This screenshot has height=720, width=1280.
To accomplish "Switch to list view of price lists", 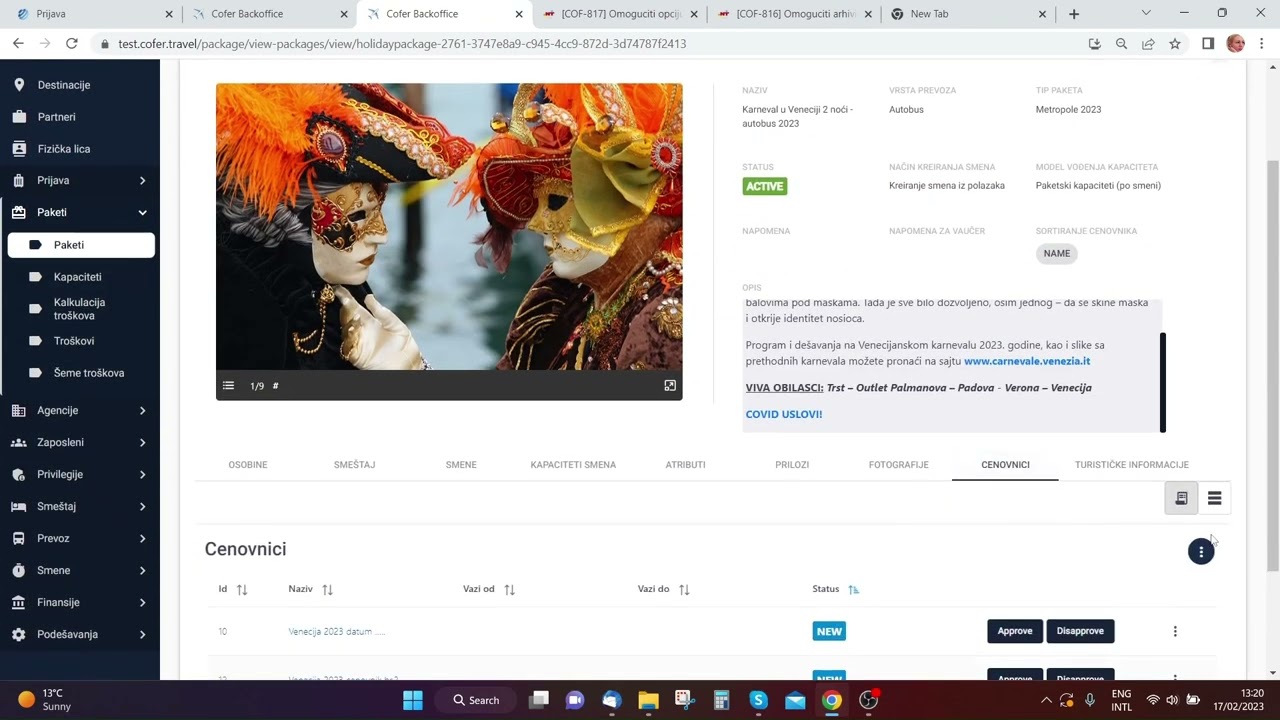I will (1214, 498).
